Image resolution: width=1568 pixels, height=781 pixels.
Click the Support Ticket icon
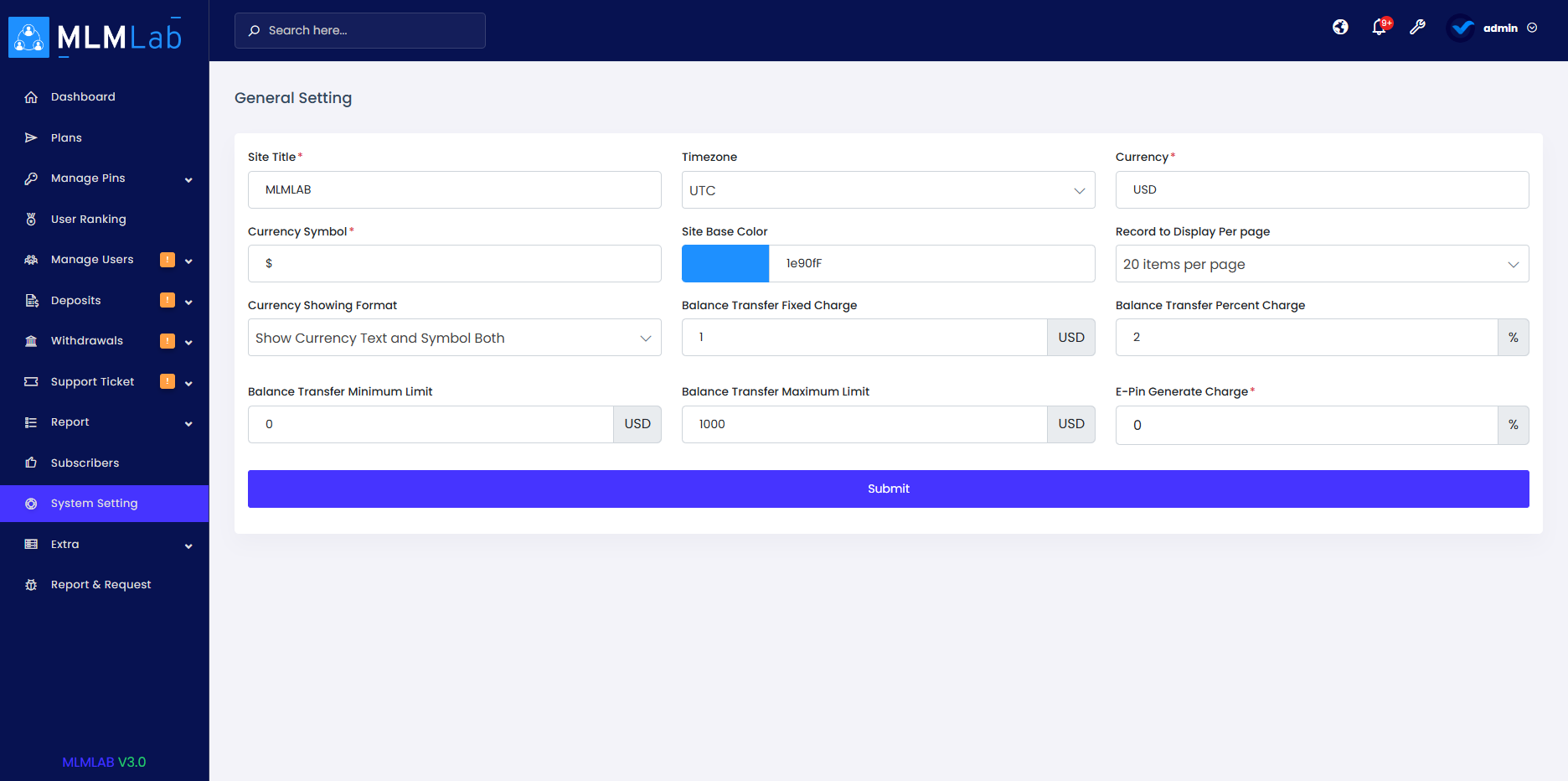point(31,381)
